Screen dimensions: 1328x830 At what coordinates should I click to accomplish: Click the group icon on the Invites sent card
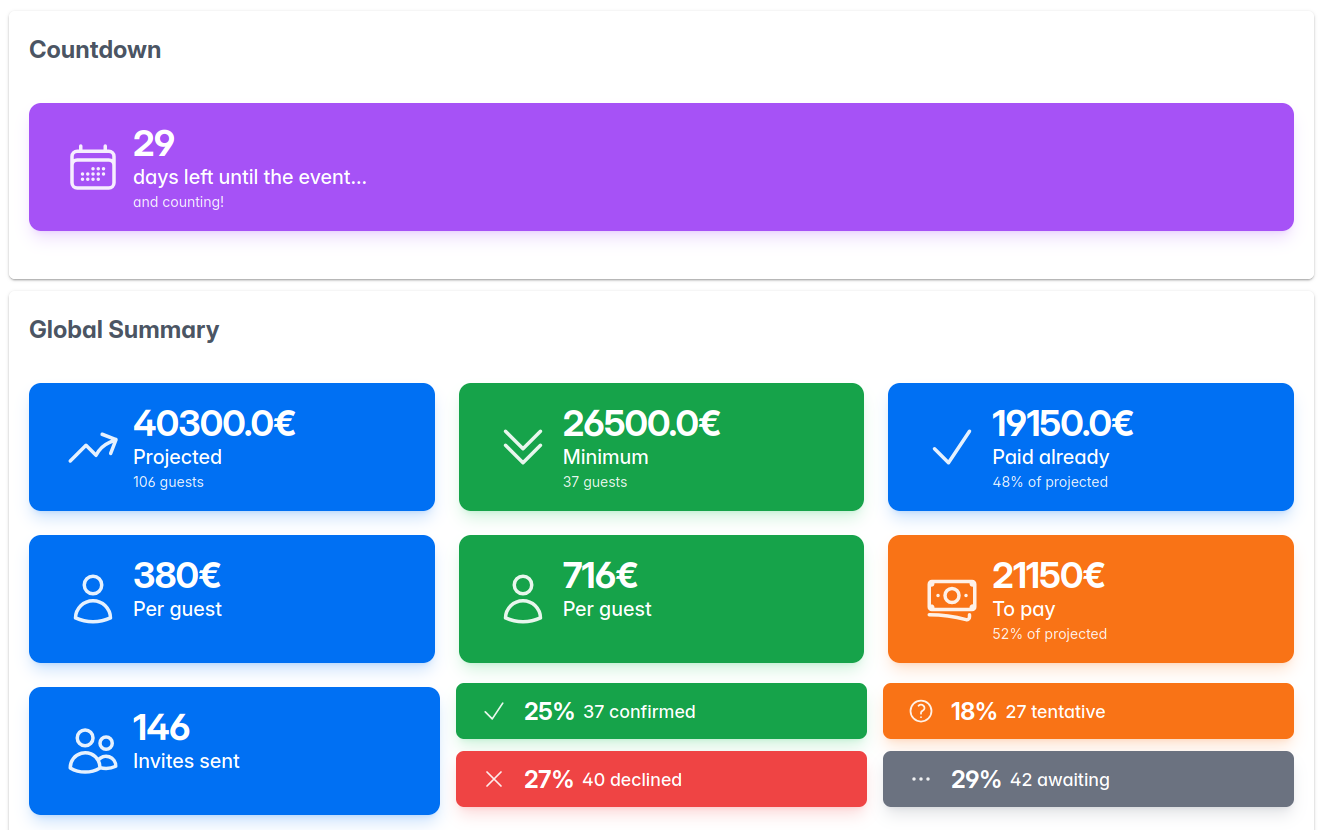point(92,750)
